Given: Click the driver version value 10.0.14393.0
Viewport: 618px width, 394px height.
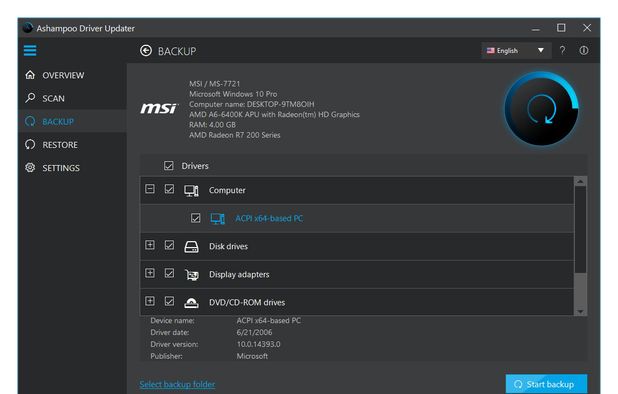Looking at the screenshot, I should (x=259, y=344).
